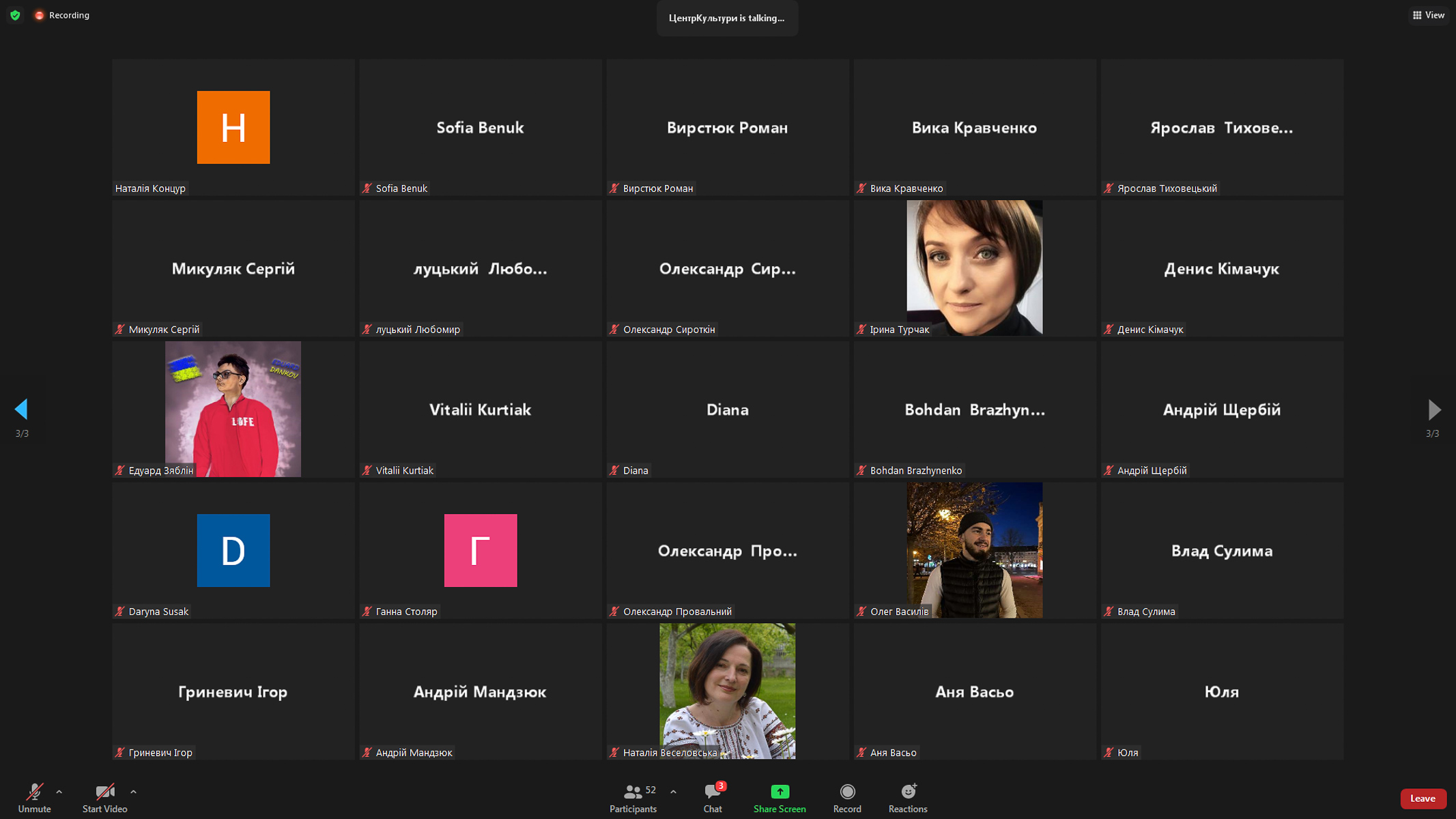
Task: Click the orange H avatar of Наталія Концур
Action: (x=233, y=127)
